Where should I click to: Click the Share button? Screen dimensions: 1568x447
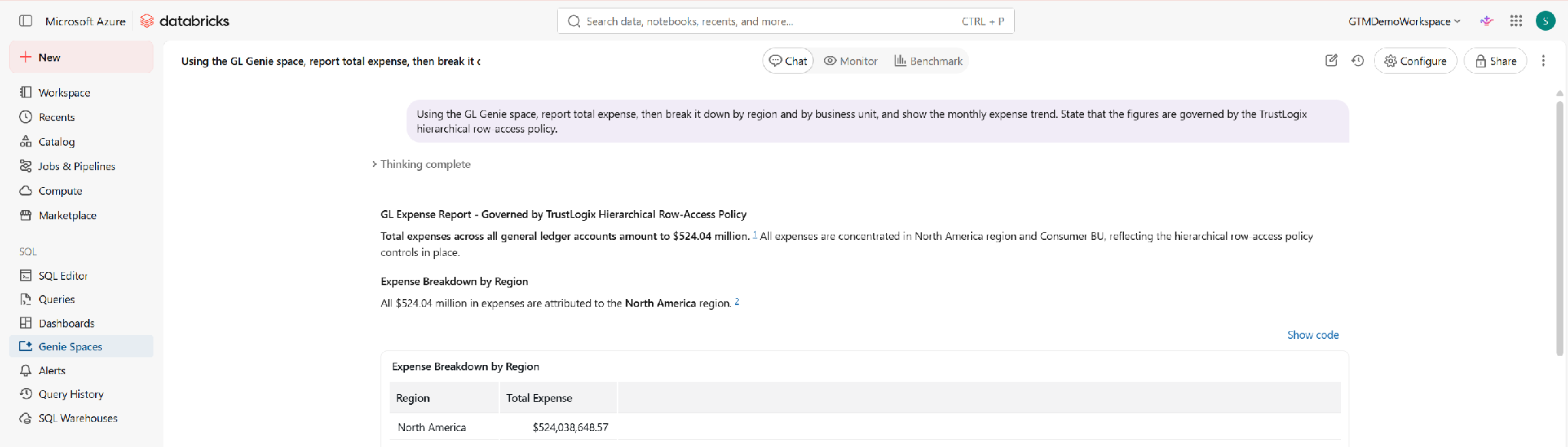[1495, 61]
